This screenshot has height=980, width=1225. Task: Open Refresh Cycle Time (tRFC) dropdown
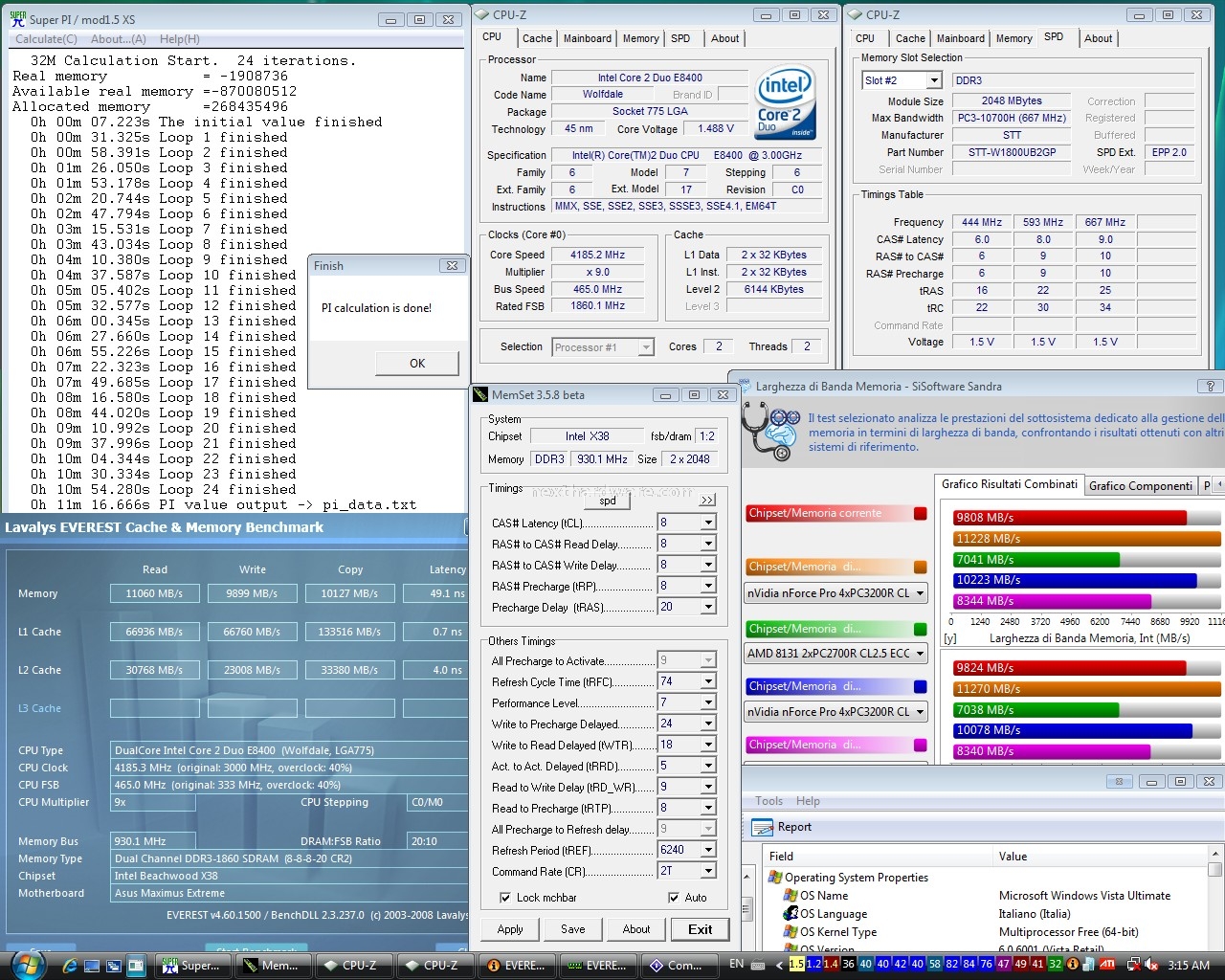708,681
